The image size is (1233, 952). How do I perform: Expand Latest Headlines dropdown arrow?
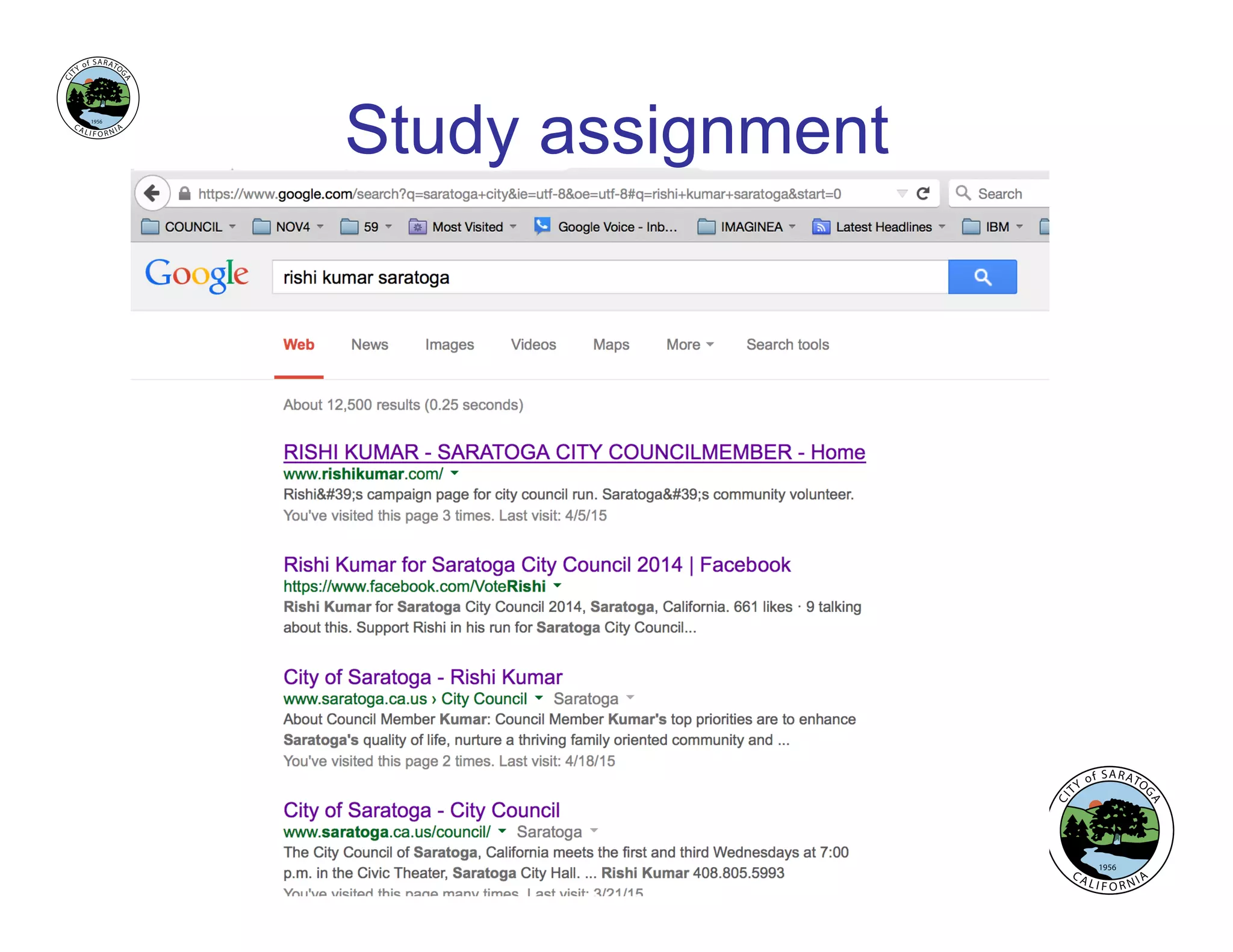click(942, 227)
